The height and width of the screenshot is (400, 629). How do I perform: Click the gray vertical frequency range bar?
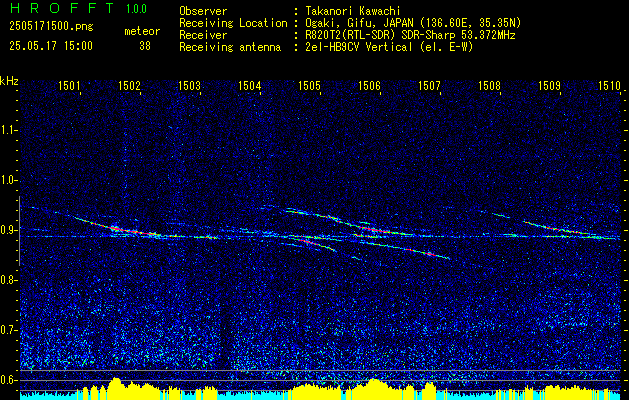[19, 231]
